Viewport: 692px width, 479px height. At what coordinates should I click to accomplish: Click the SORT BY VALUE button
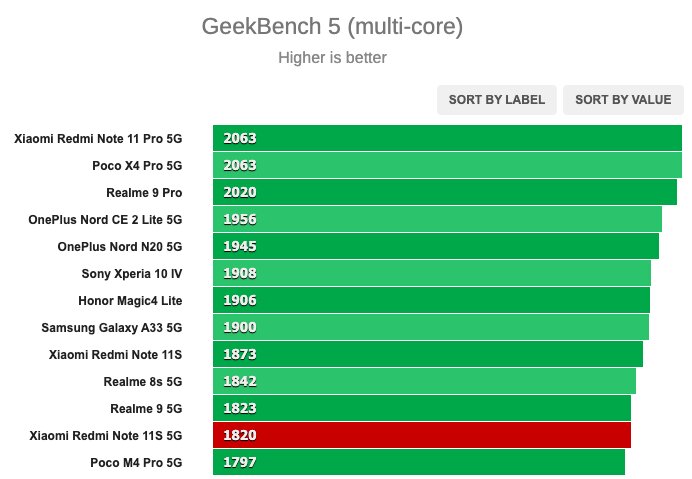click(x=623, y=100)
